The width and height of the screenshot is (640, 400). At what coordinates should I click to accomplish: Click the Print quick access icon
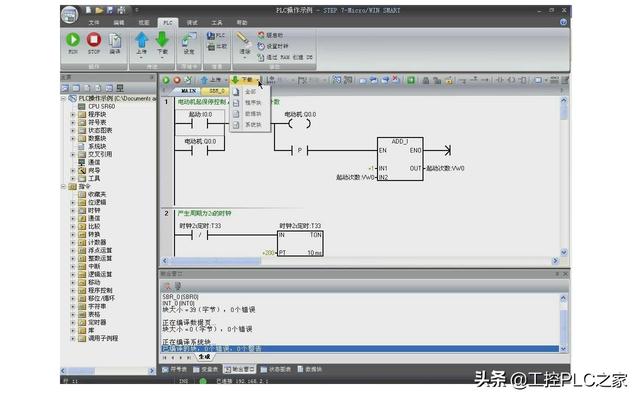click(x=121, y=10)
